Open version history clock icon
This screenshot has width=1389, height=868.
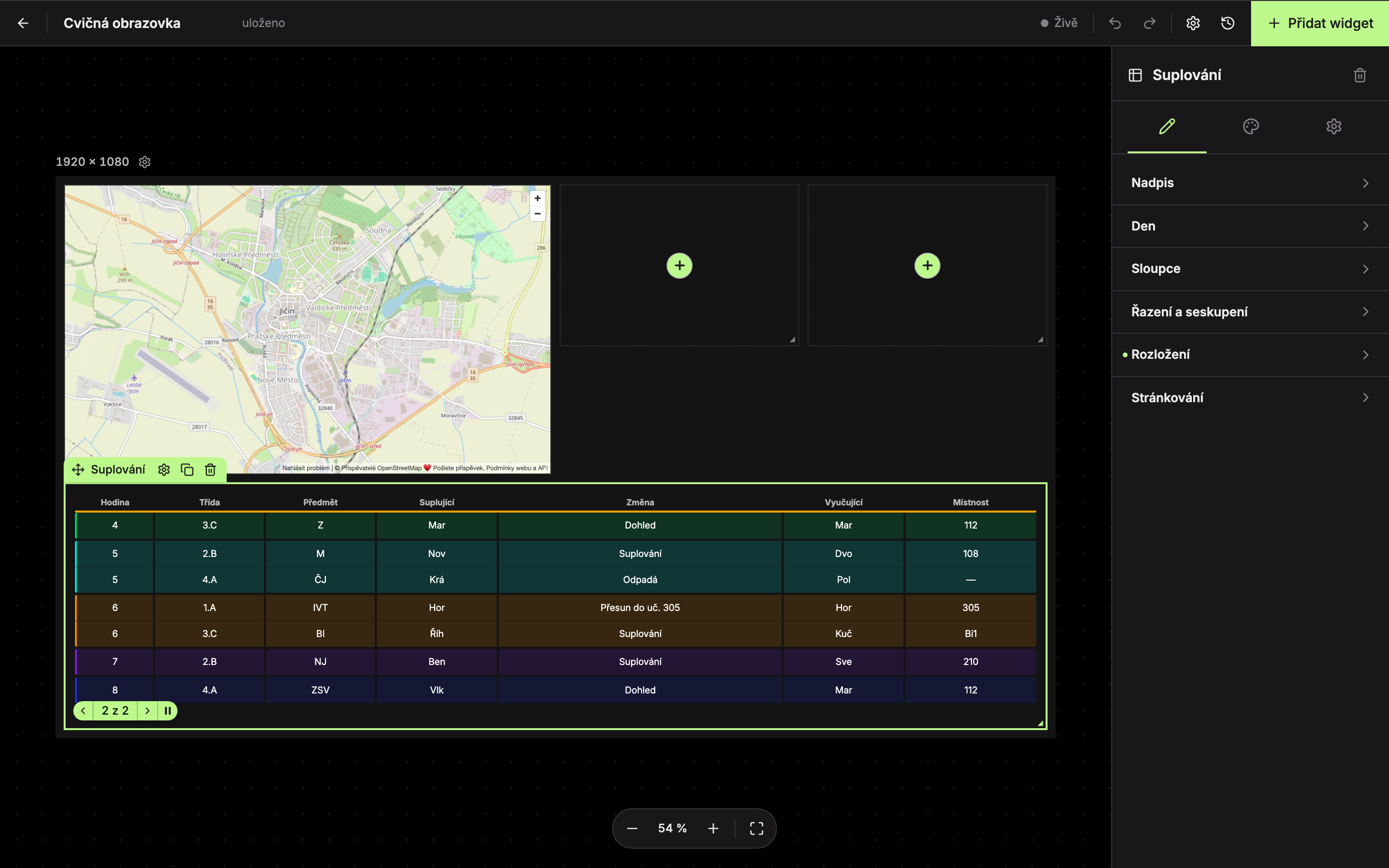[x=1228, y=23]
